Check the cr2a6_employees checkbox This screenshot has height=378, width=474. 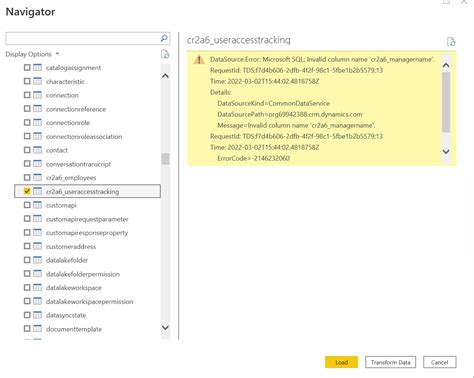click(x=27, y=178)
